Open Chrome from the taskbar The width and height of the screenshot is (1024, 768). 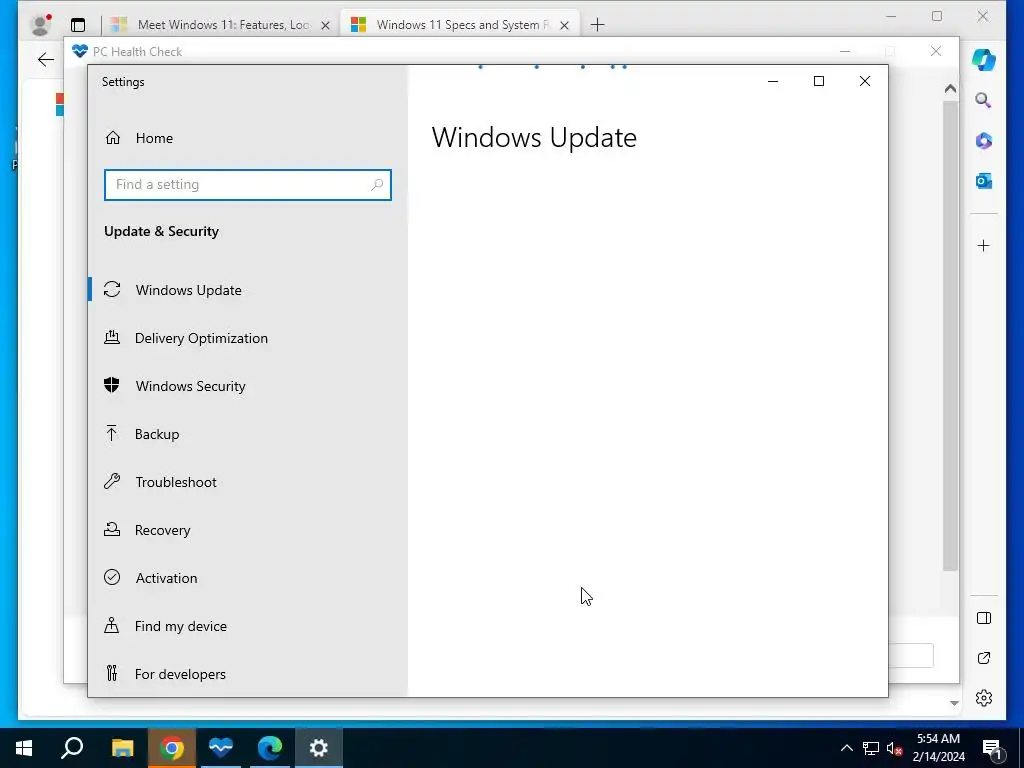(172, 748)
